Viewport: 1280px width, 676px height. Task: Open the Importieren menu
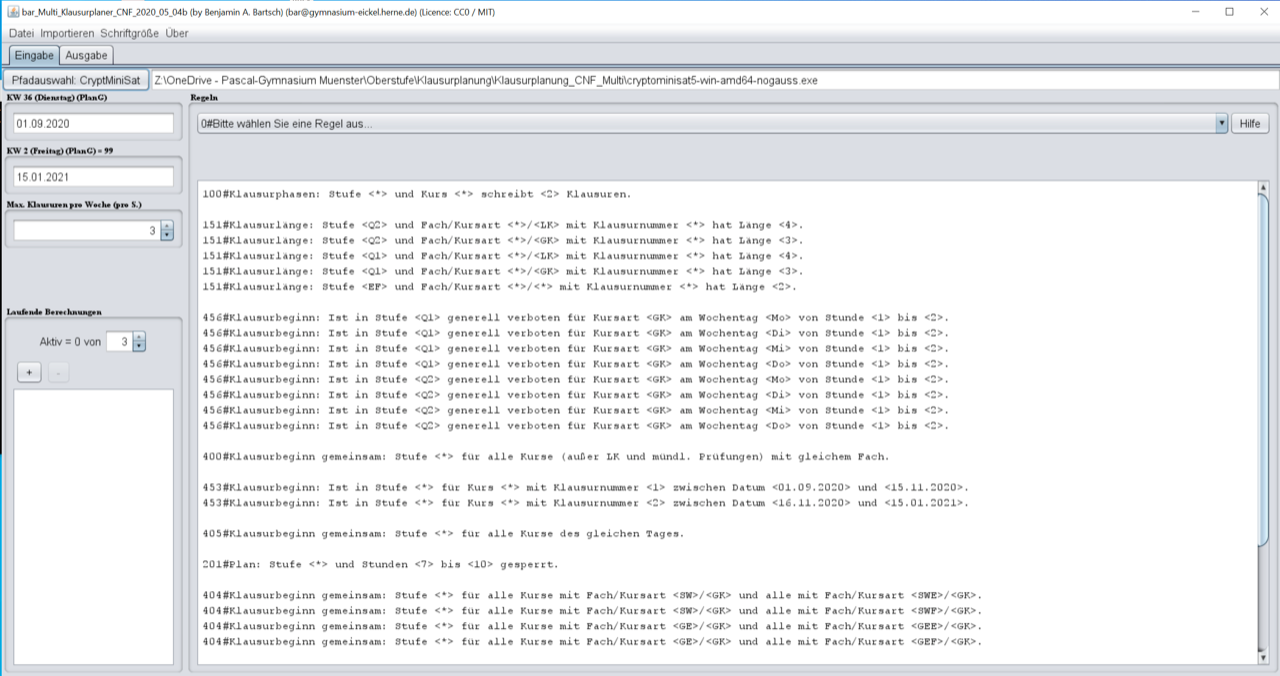coord(67,33)
